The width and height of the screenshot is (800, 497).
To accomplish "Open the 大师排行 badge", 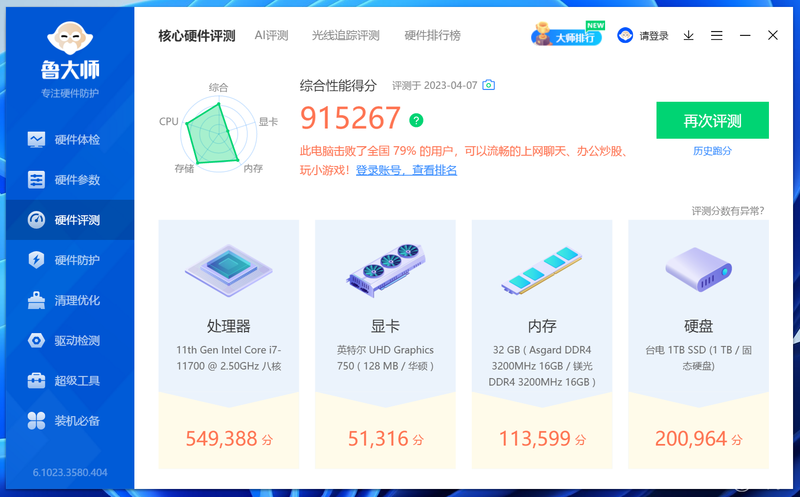I will pos(568,34).
